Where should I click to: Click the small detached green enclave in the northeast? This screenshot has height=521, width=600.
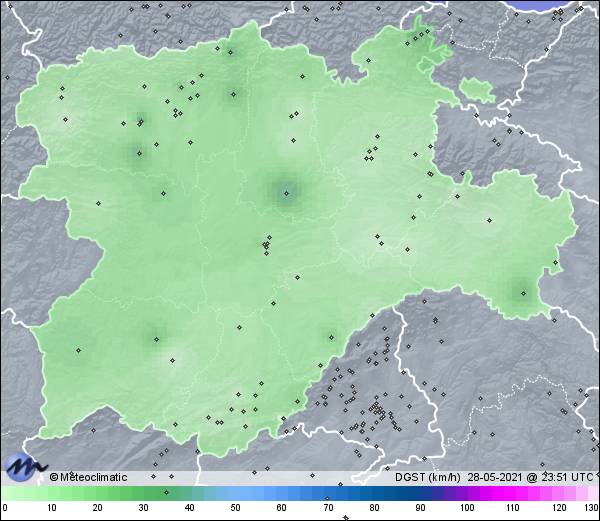[478, 90]
